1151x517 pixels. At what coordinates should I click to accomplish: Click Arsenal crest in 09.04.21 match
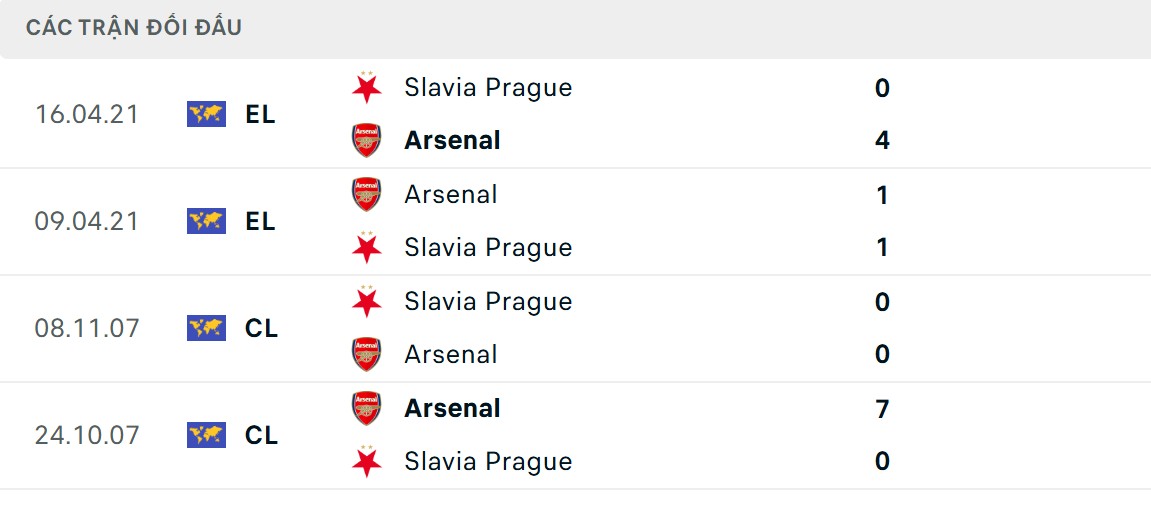(x=367, y=194)
